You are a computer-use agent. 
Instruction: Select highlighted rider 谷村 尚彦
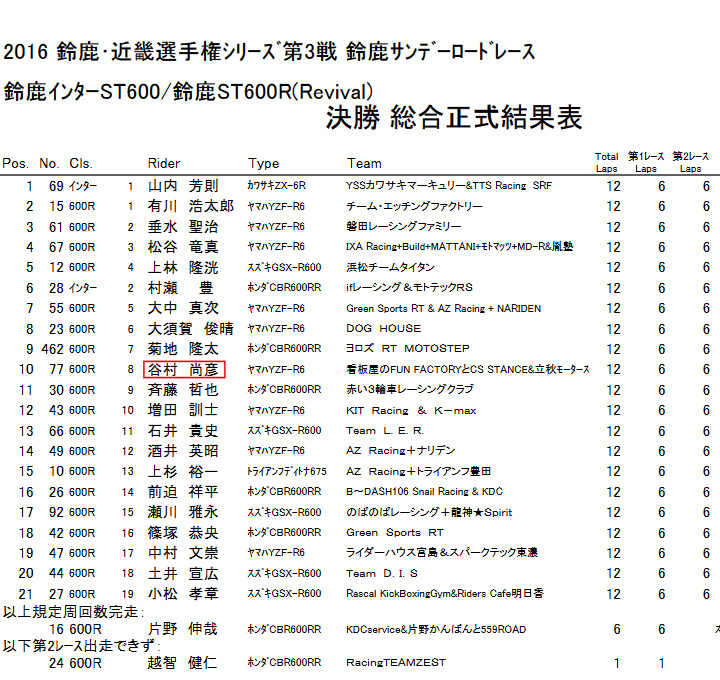[x=184, y=370]
